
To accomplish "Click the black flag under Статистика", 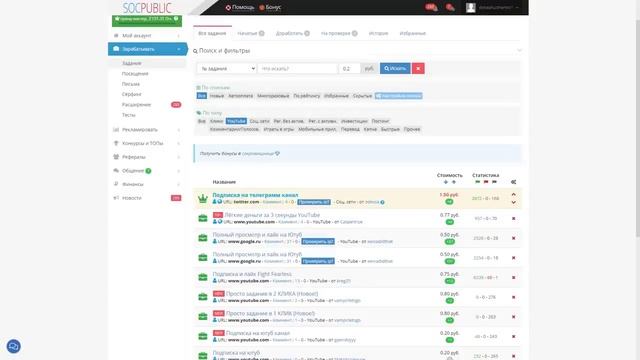I will 494,182.
